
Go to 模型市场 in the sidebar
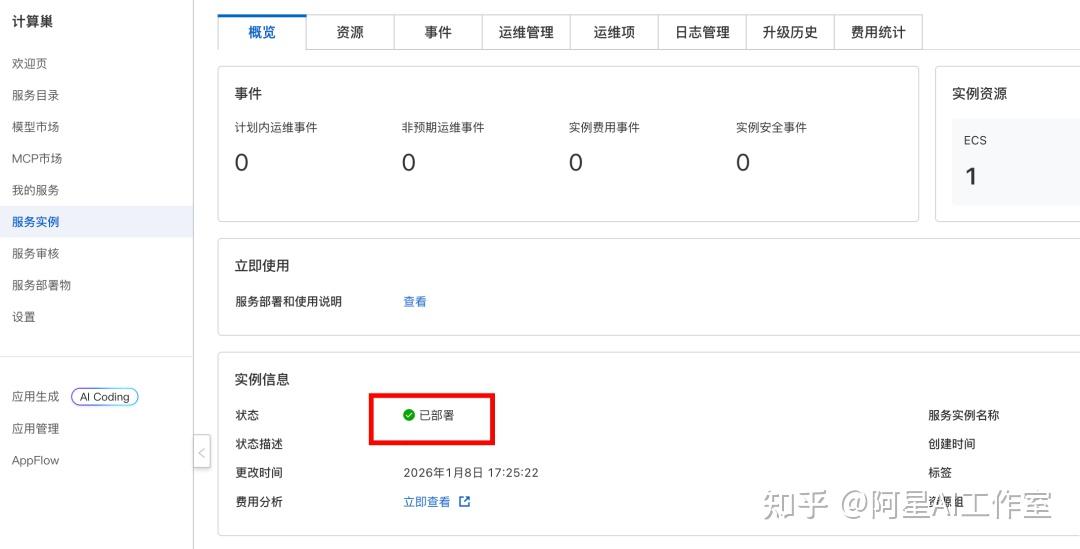pos(35,127)
